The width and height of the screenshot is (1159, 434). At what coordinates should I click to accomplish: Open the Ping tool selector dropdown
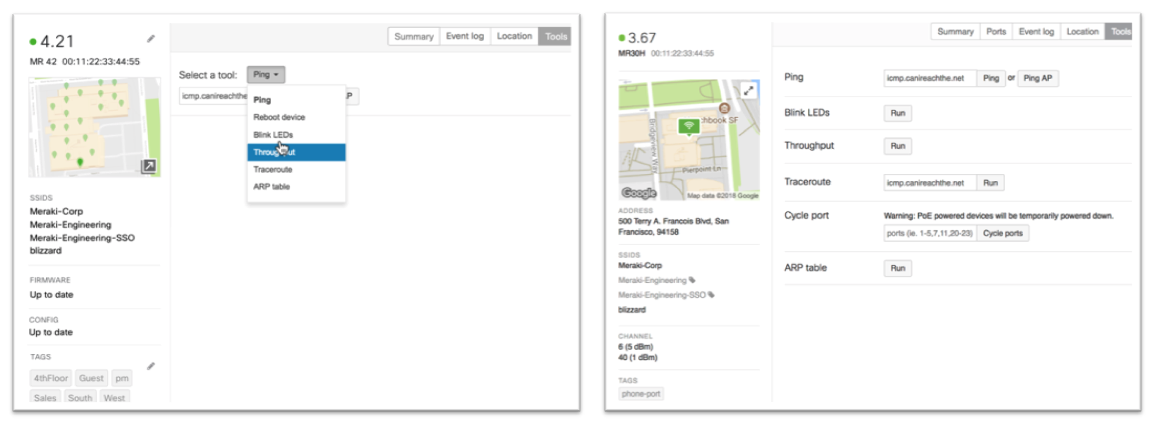click(267, 74)
